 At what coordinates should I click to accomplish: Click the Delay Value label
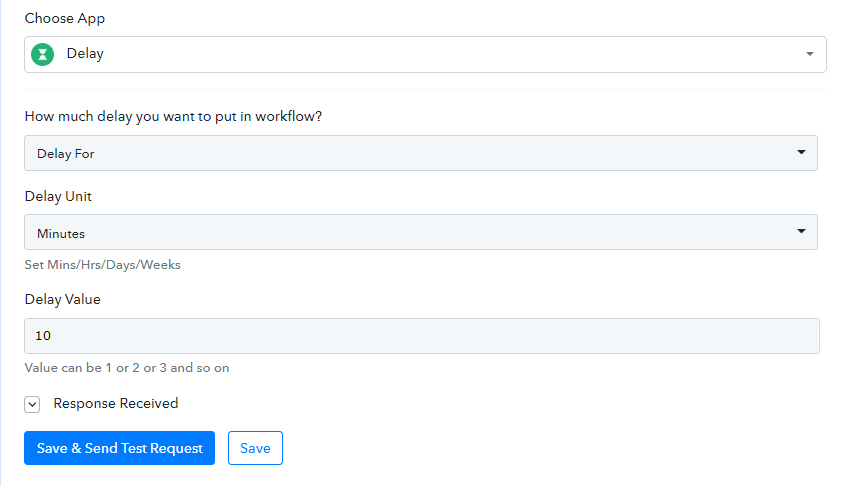(x=62, y=299)
